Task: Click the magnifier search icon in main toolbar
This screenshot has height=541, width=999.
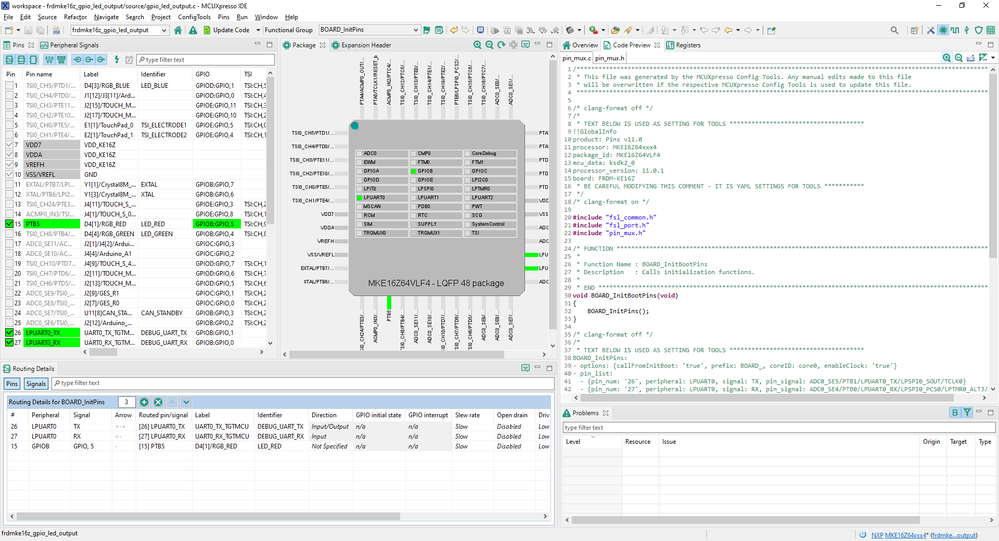Action: click(x=895, y=30)
